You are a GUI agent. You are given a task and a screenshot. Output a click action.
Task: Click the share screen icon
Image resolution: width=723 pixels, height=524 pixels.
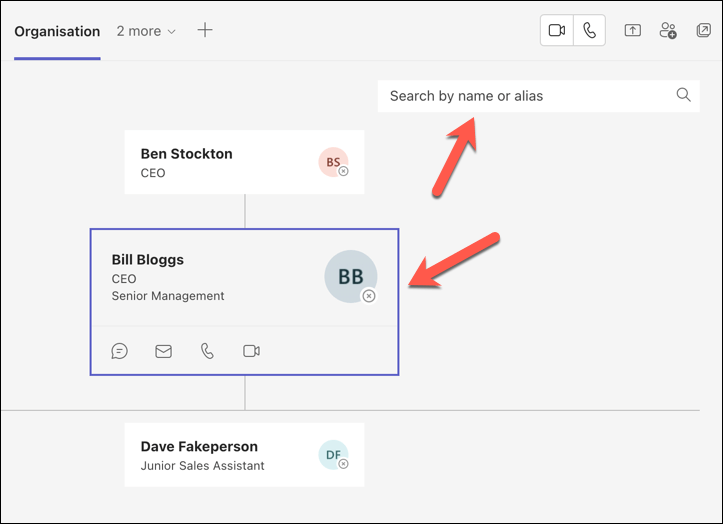633,30
